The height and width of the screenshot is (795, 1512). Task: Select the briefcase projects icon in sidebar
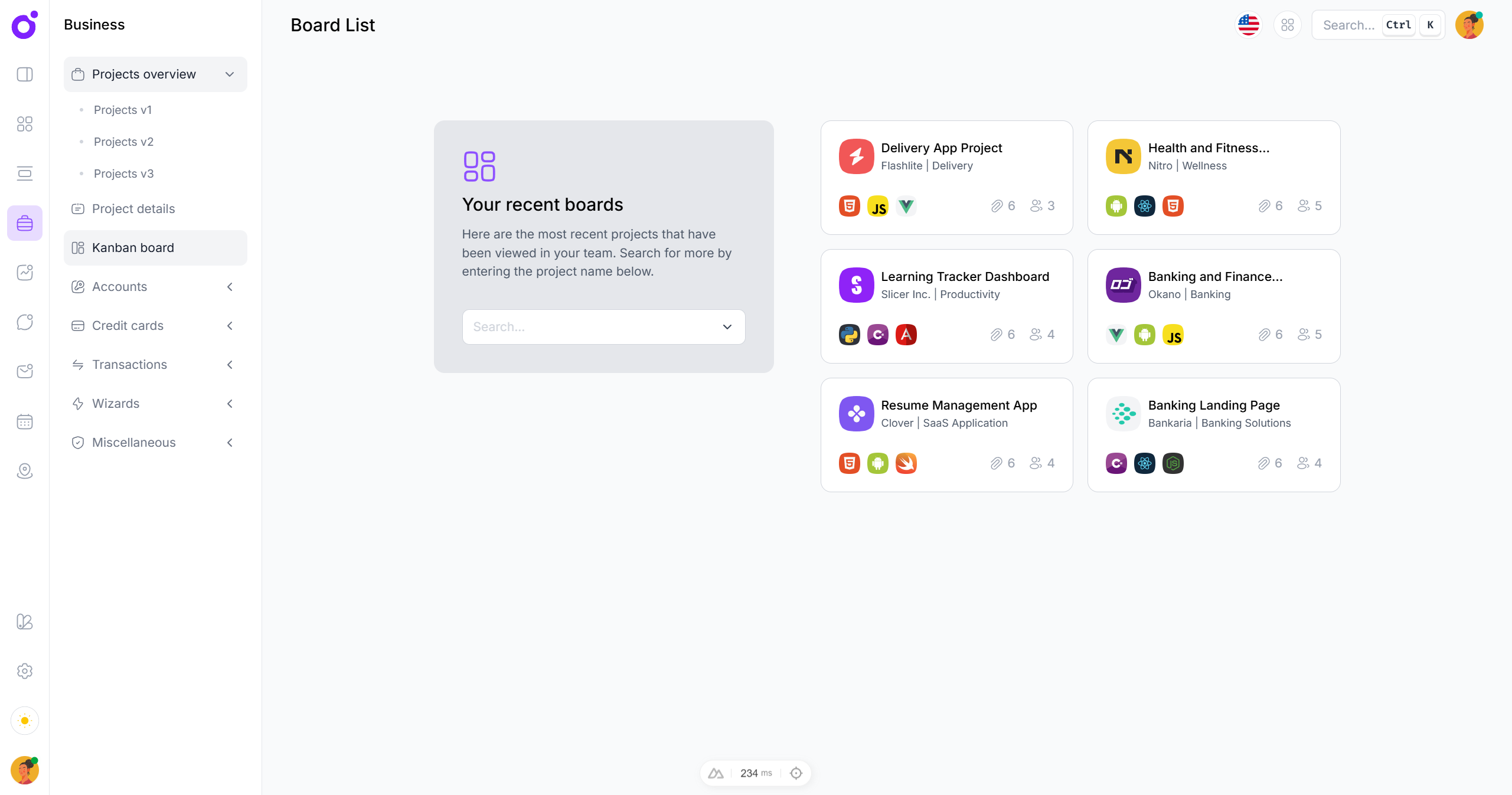[x=24, y=223]
